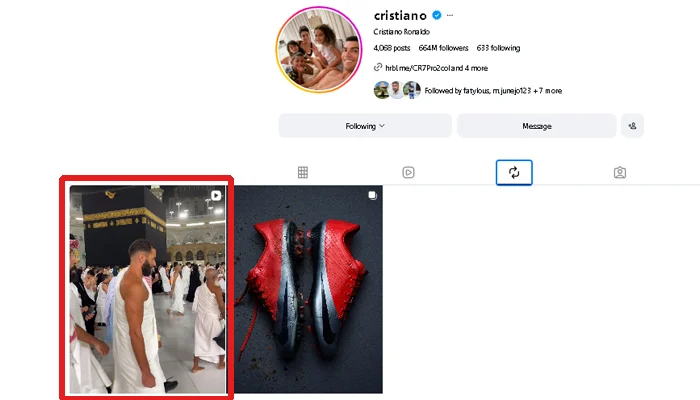Open the tagged photos tab icon

(x=620, y=172)
